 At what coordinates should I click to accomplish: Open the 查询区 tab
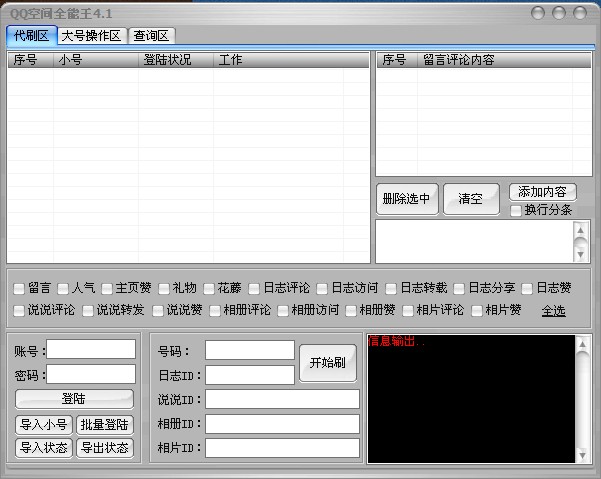pyautogui.click(x=151, y=36)
